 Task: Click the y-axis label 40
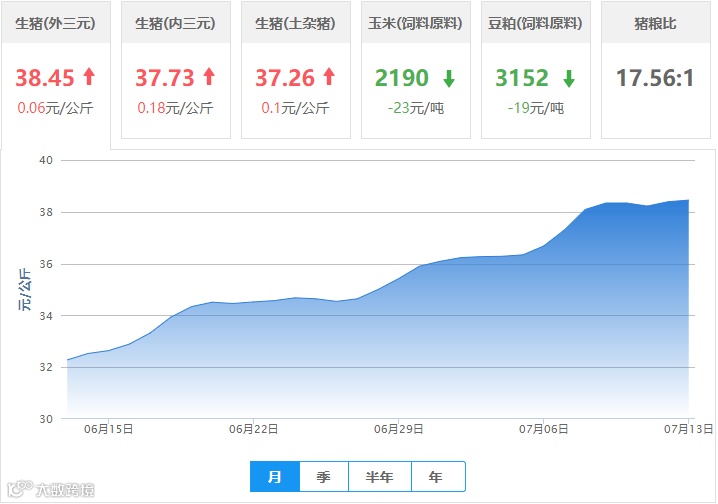pos(46,160)
